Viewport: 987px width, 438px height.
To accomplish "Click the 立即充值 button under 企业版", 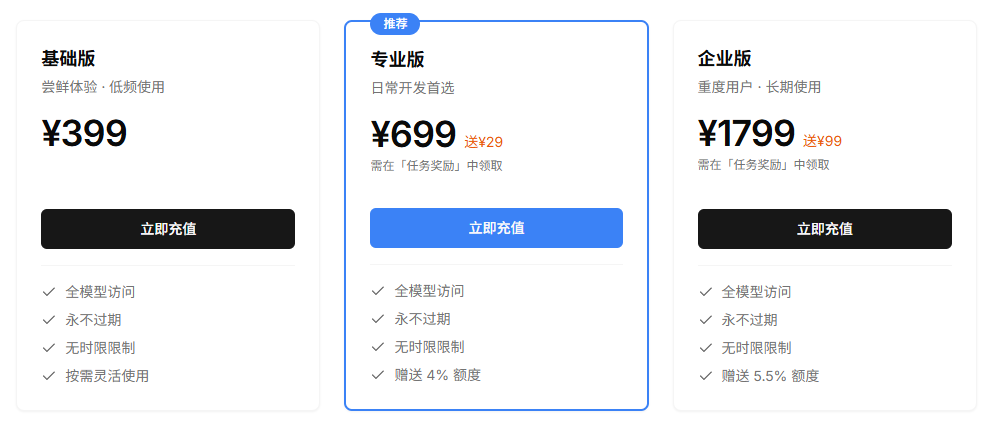I will [x=824, y=229].
